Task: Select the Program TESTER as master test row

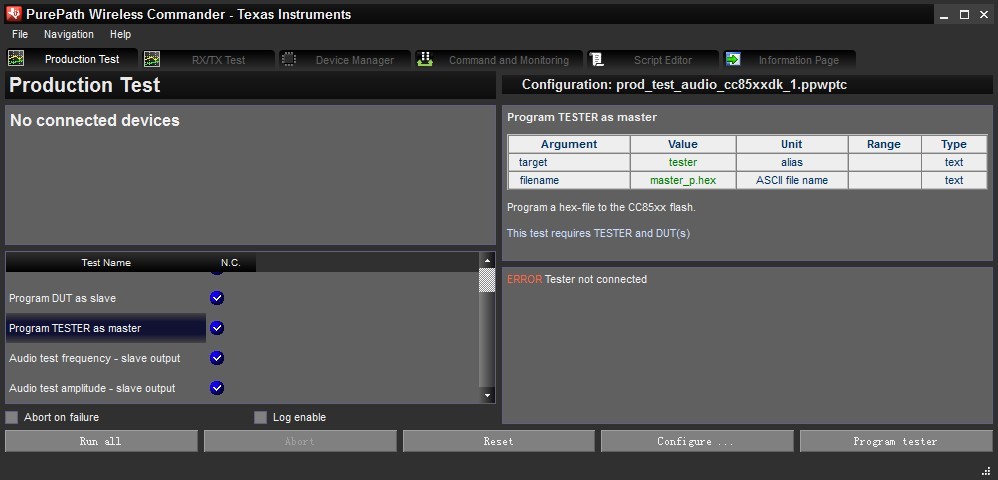Action: pos(106,328)
